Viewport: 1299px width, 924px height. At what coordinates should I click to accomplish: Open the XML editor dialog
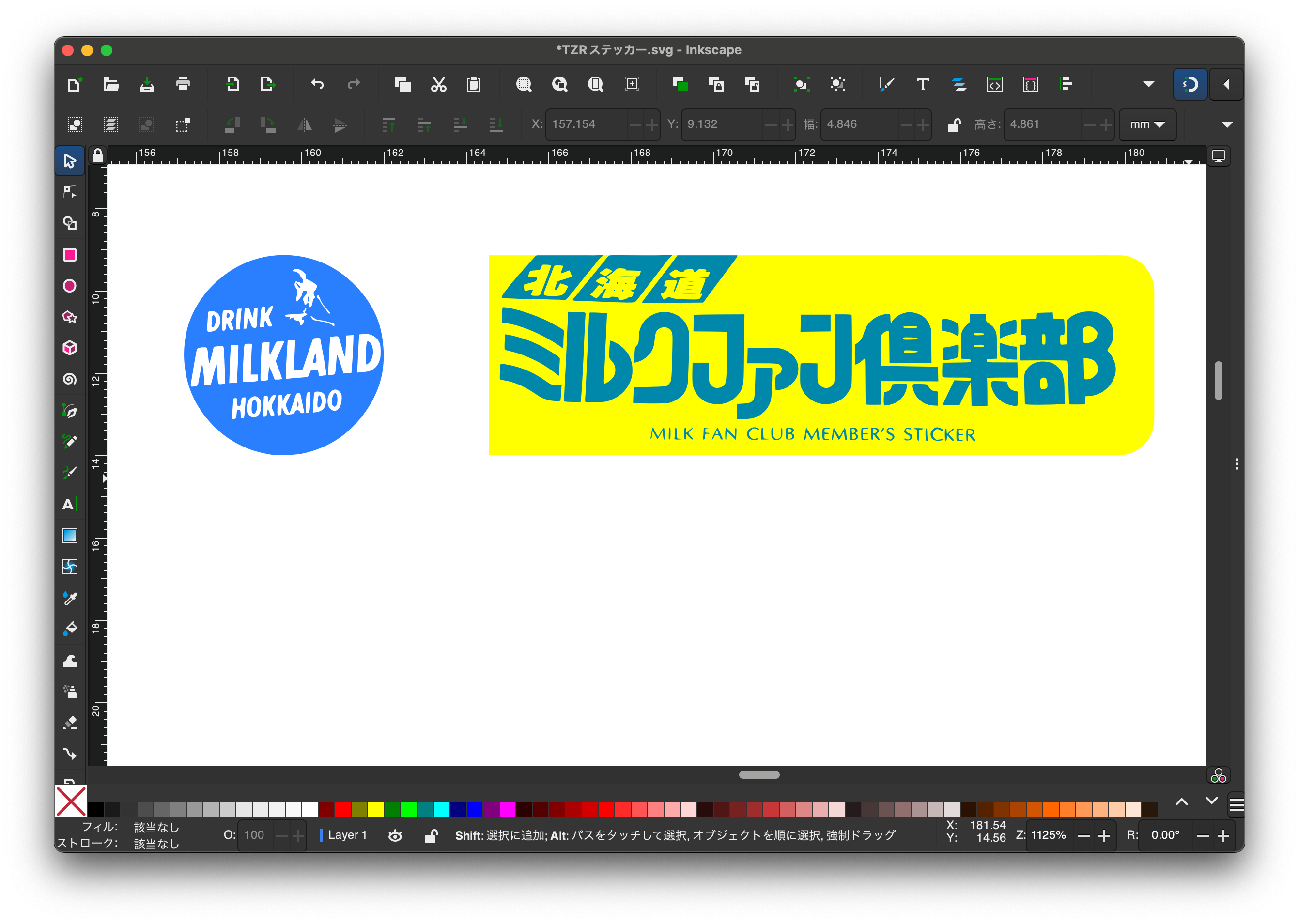pos(994,85)
